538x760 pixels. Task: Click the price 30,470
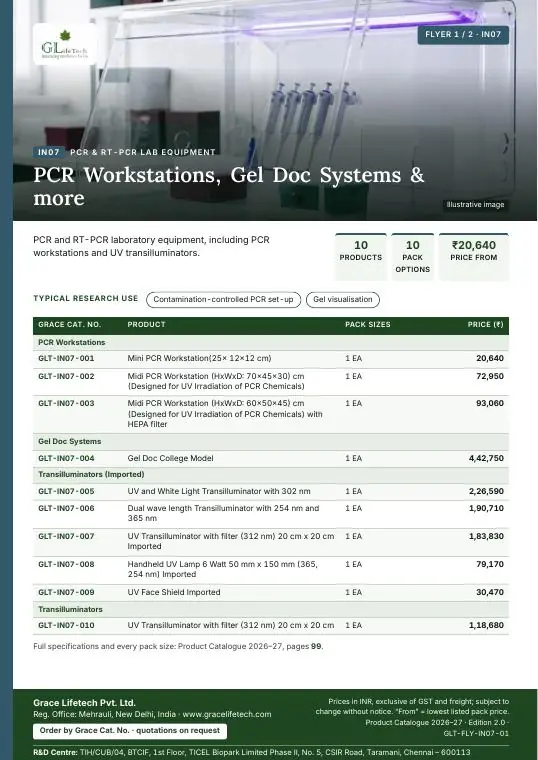(490, 593)
